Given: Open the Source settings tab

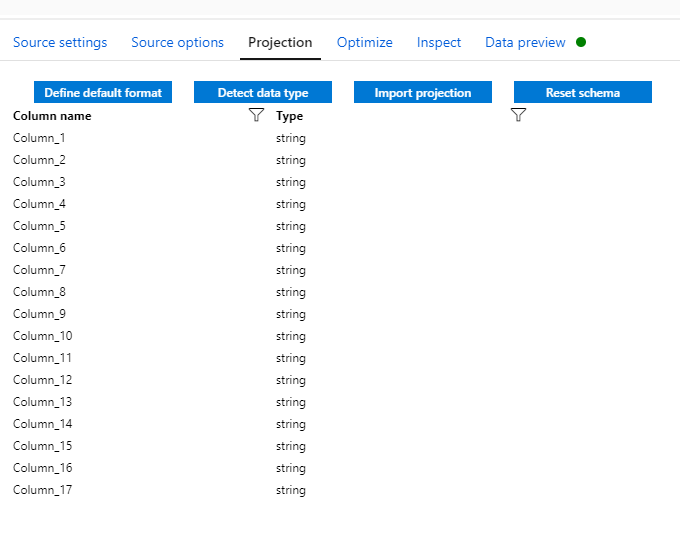Looking at the screenshot, I should click(x=60, y=42).
